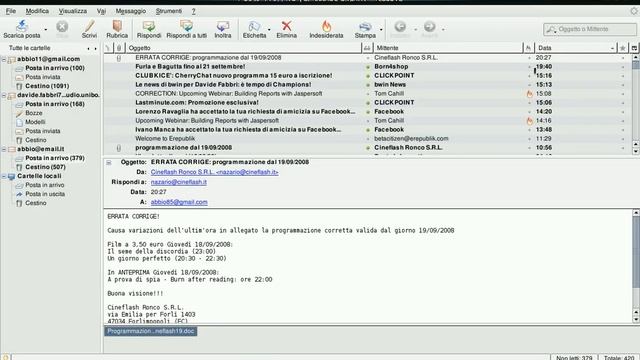Click junk flame icon on 15:08 Tom Cahill row

click(x=529, y=94)
